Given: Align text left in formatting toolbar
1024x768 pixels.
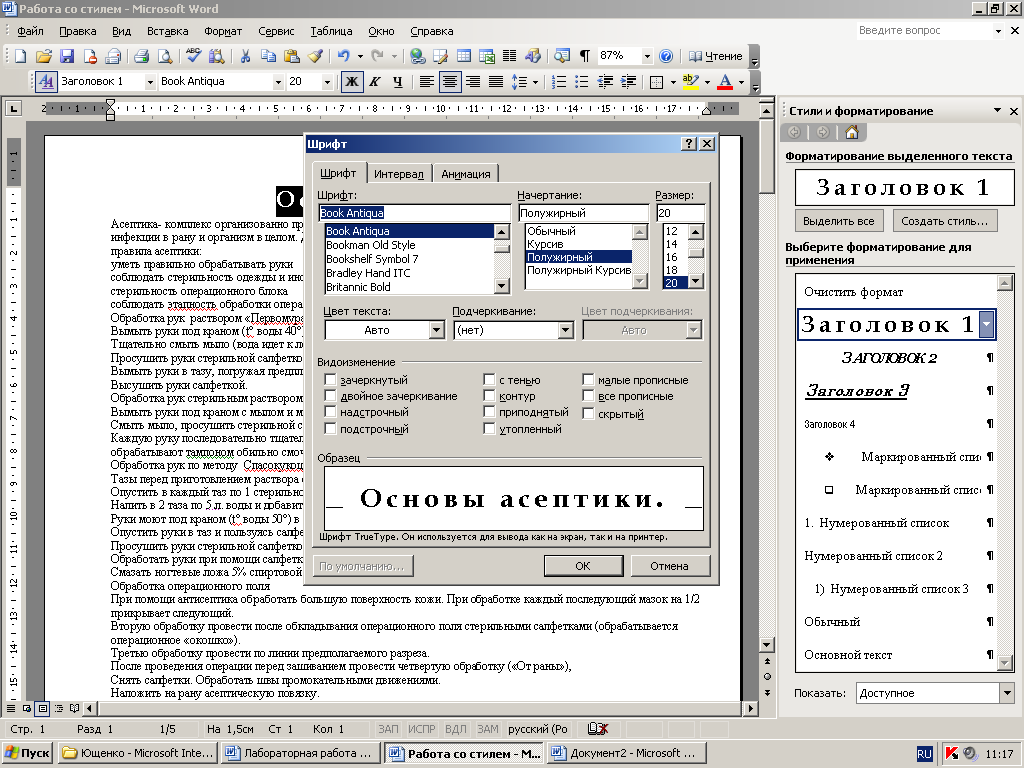Looking at the screenshot, I should (426, 82).
